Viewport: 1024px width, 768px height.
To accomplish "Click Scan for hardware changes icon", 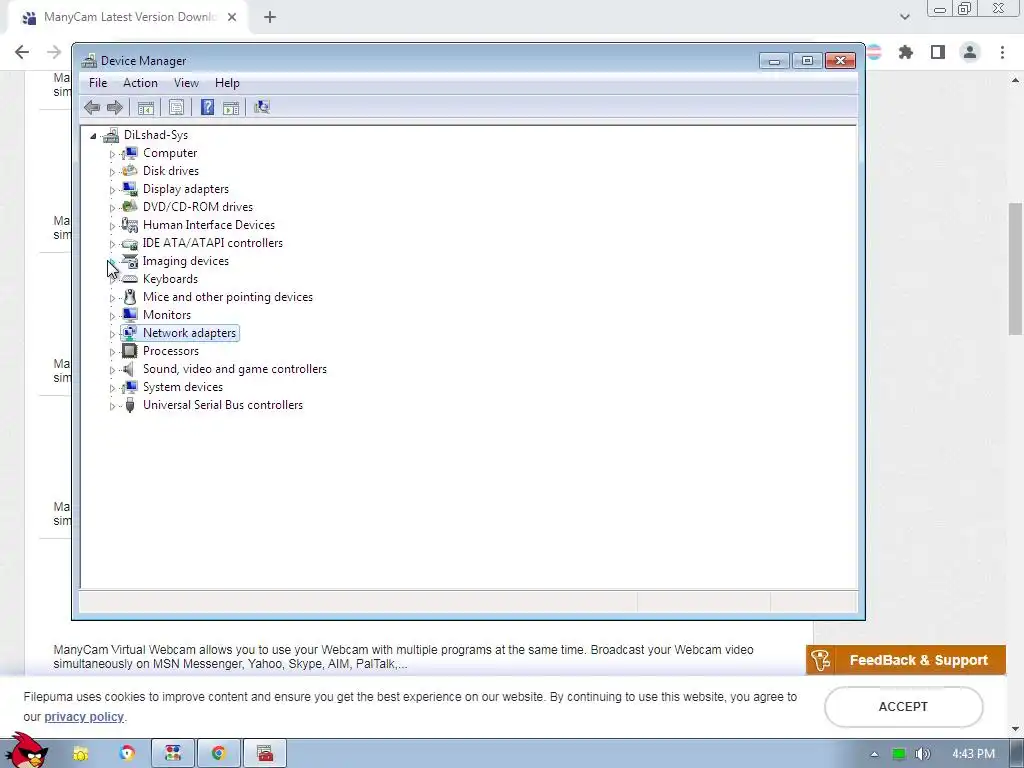I will coord(262,107).
